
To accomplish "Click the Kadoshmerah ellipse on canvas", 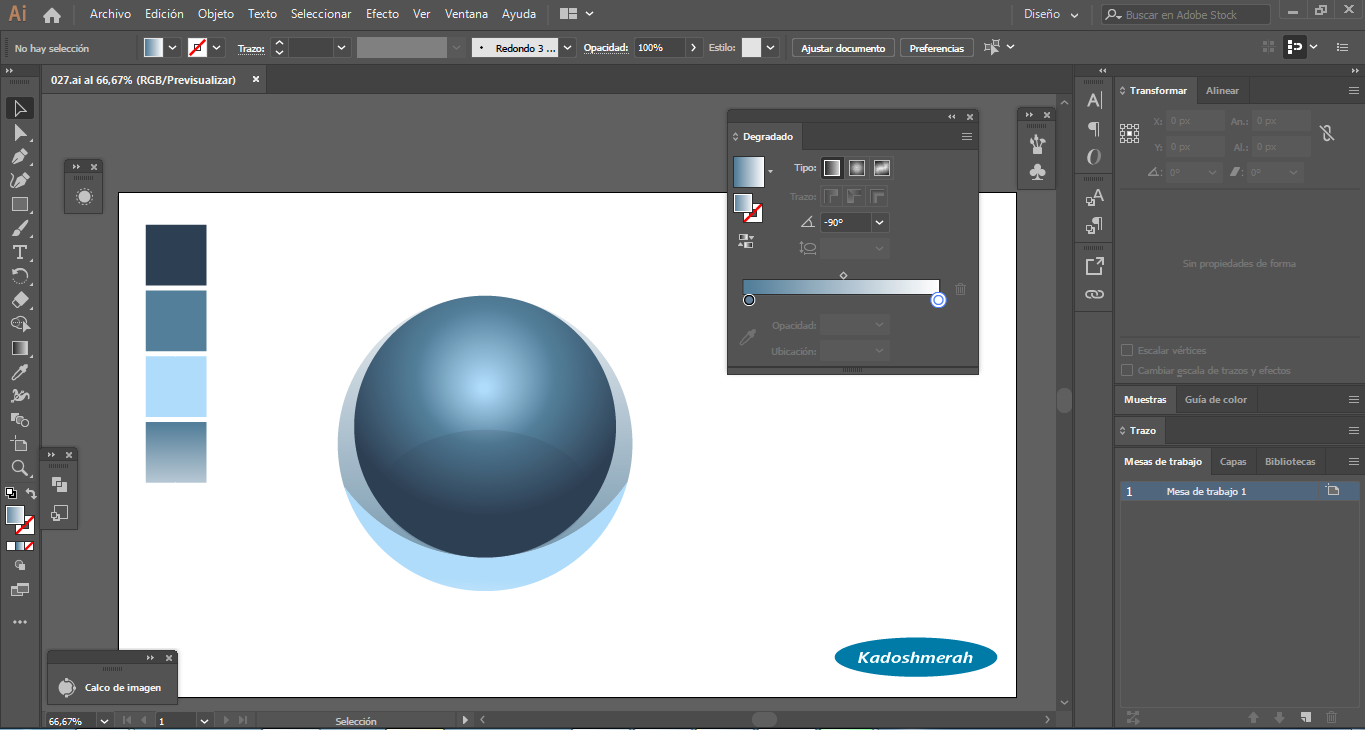I will point(916,658).
